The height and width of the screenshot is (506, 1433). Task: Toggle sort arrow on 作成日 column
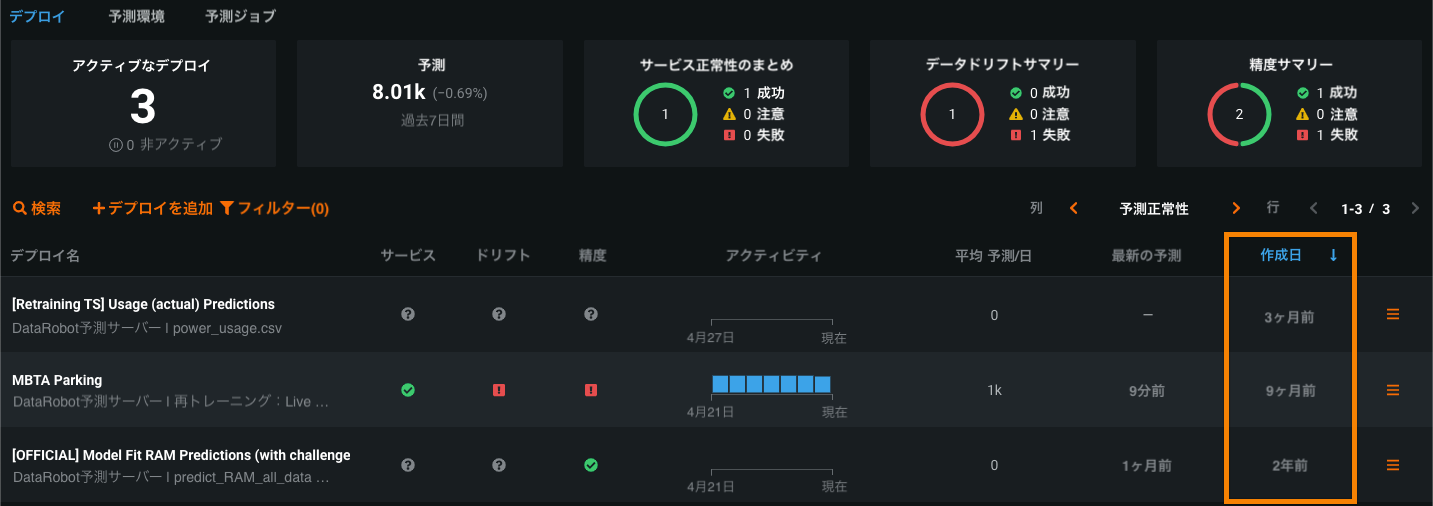coord(1333,255)
